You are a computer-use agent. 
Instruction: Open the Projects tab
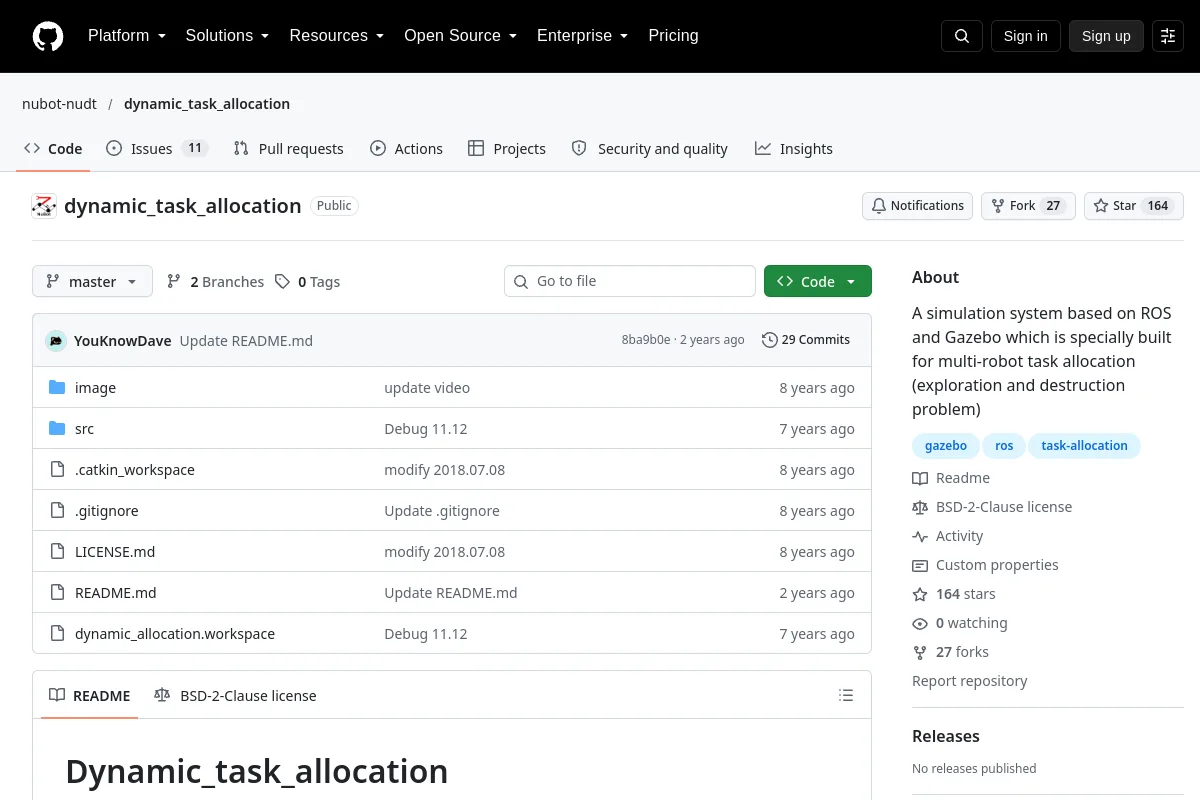tap(507, 148)
